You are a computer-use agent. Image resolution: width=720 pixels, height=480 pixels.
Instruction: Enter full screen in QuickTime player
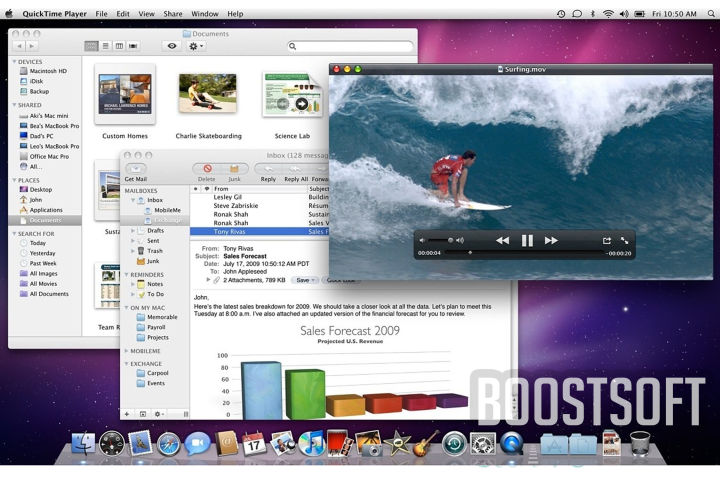click(625, 240)
